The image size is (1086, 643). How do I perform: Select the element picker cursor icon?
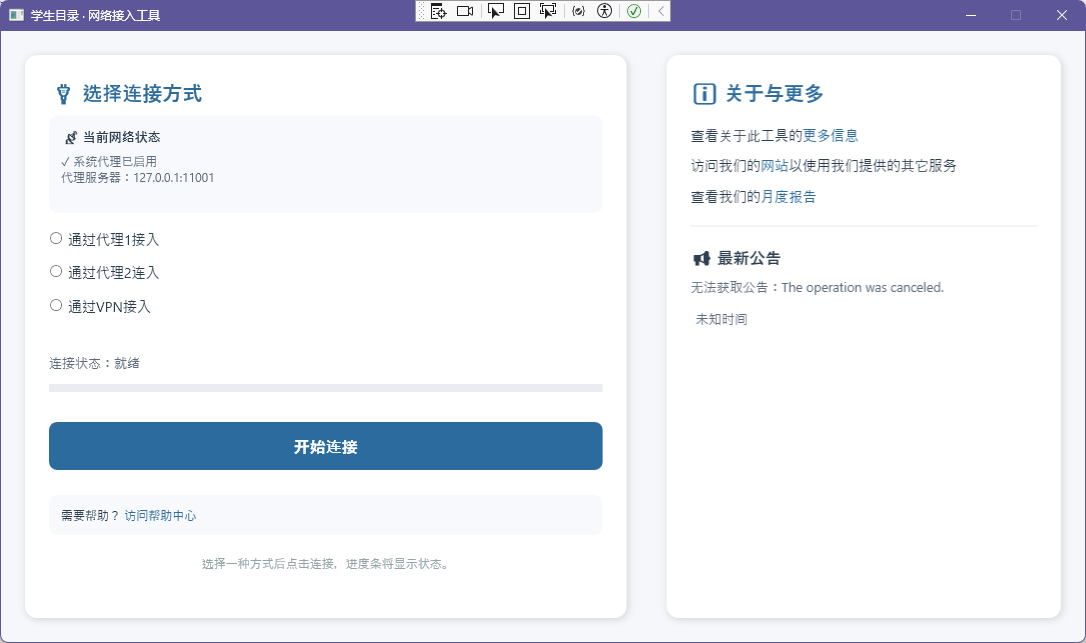[496, 10]
